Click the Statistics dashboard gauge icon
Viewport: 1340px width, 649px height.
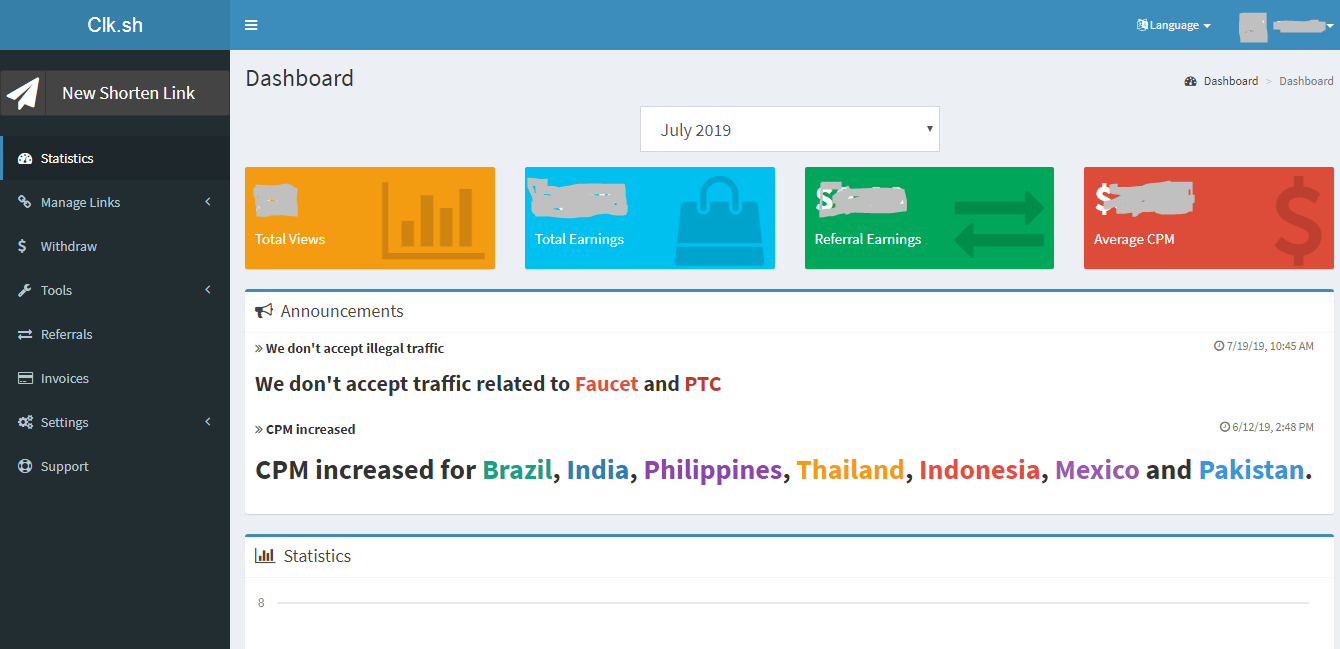25,158
